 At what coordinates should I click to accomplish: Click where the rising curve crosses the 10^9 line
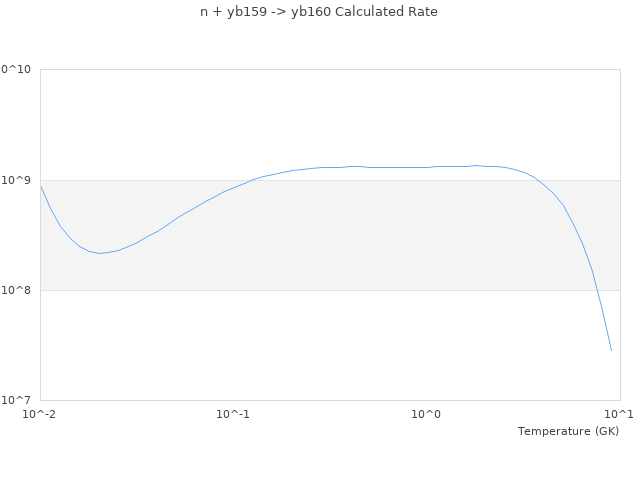(255, 180)
